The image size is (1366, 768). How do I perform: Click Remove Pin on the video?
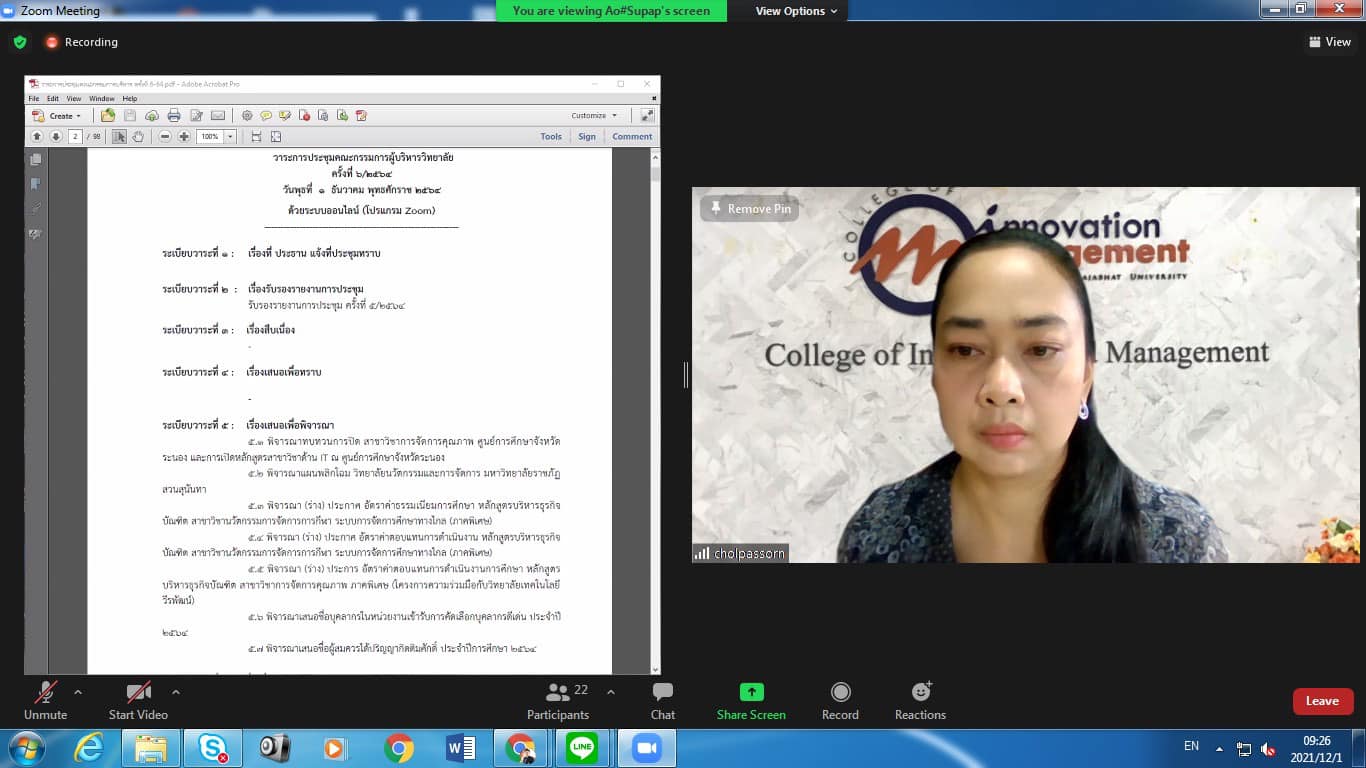(749, 209)
